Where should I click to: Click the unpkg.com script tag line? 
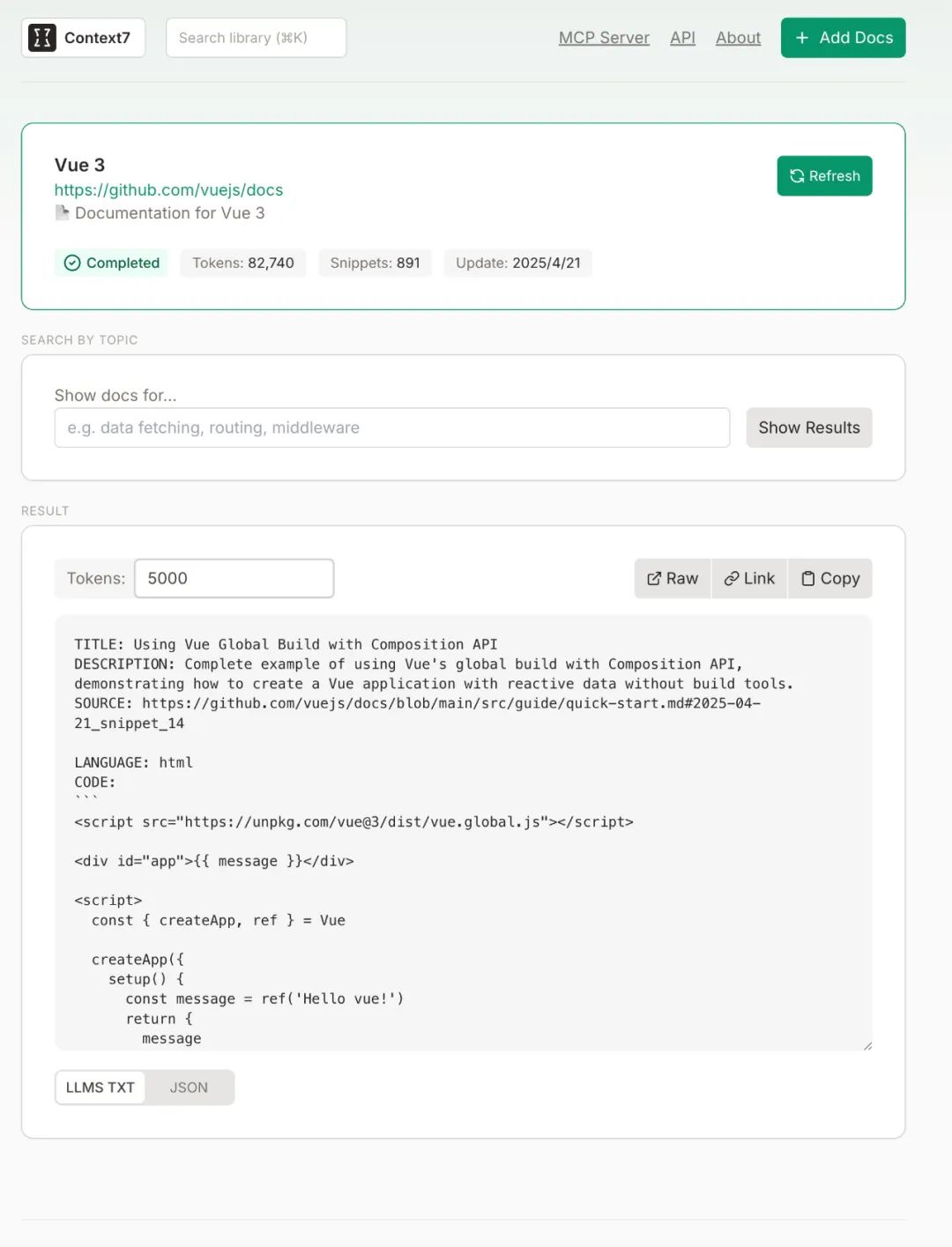pos(353,821)
